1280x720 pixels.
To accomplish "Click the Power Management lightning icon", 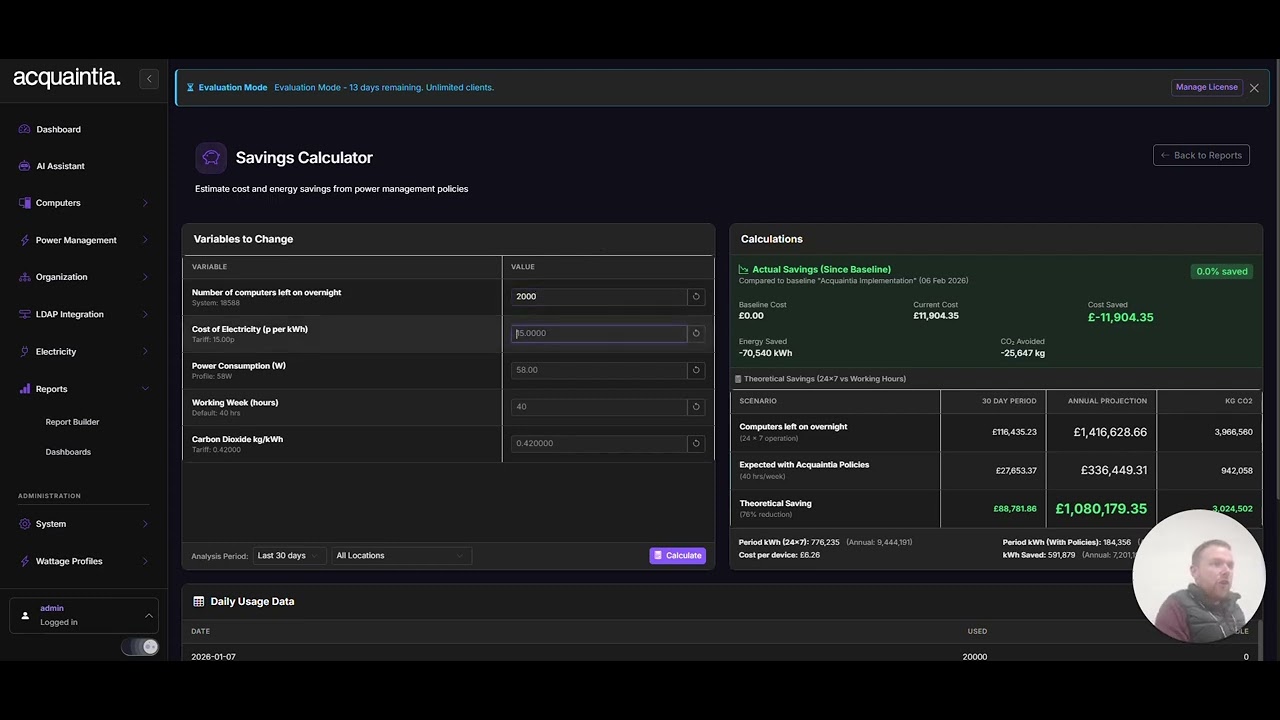I will pyautogui.click(x=25, y=240).
